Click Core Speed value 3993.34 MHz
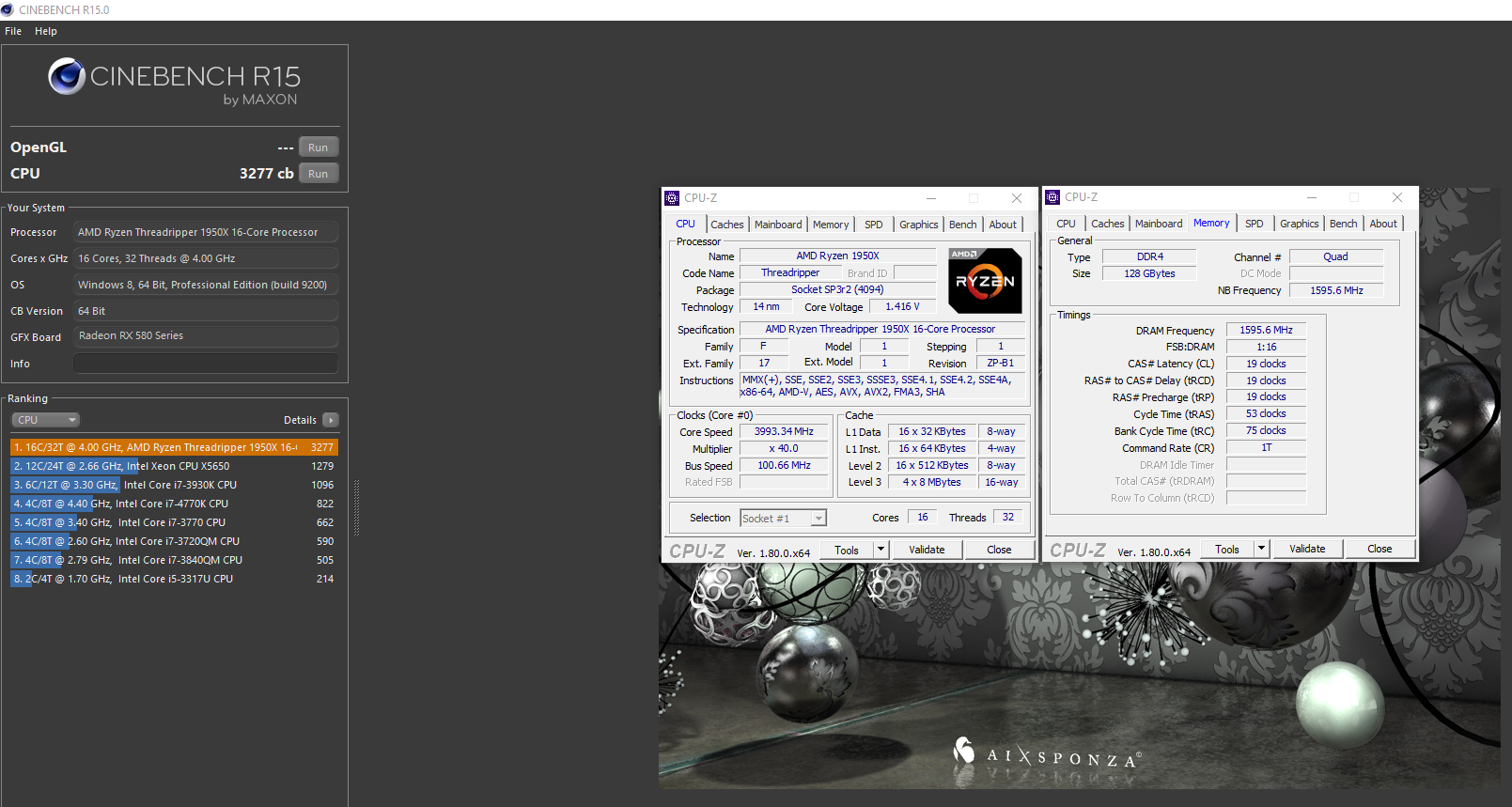Screen dimensions: 1512x807 pyautogui.click(x=784, y=432)
